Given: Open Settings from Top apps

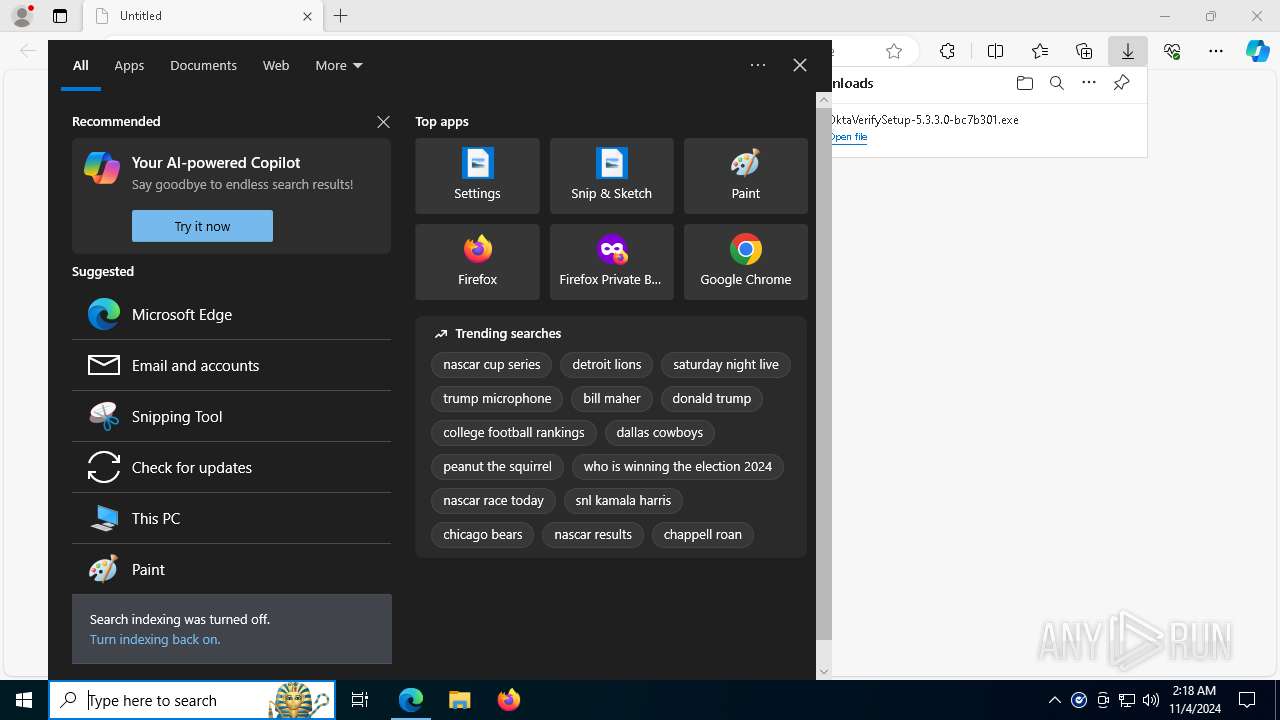Looking at the screenshot, I should [x=477, y=176].
